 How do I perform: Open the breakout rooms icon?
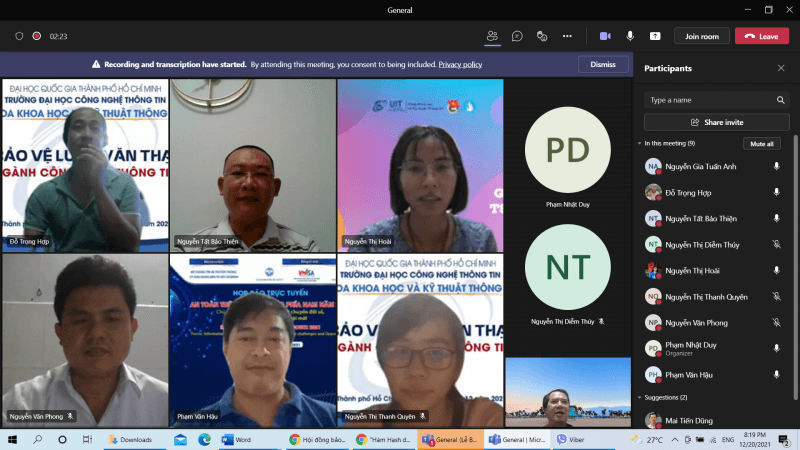tap(542, 36)
